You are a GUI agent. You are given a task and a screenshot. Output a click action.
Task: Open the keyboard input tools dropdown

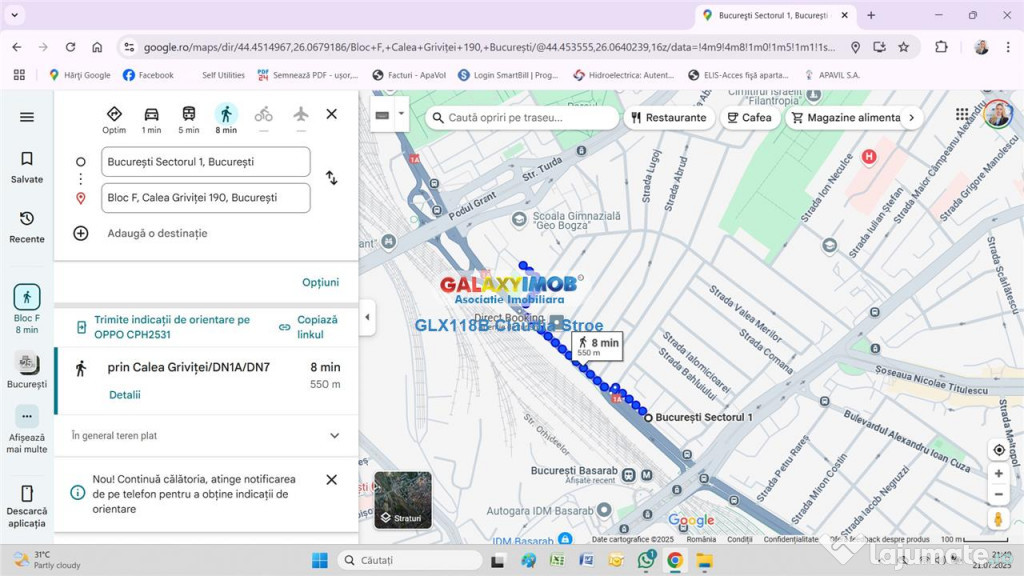[x=401, y=114]
